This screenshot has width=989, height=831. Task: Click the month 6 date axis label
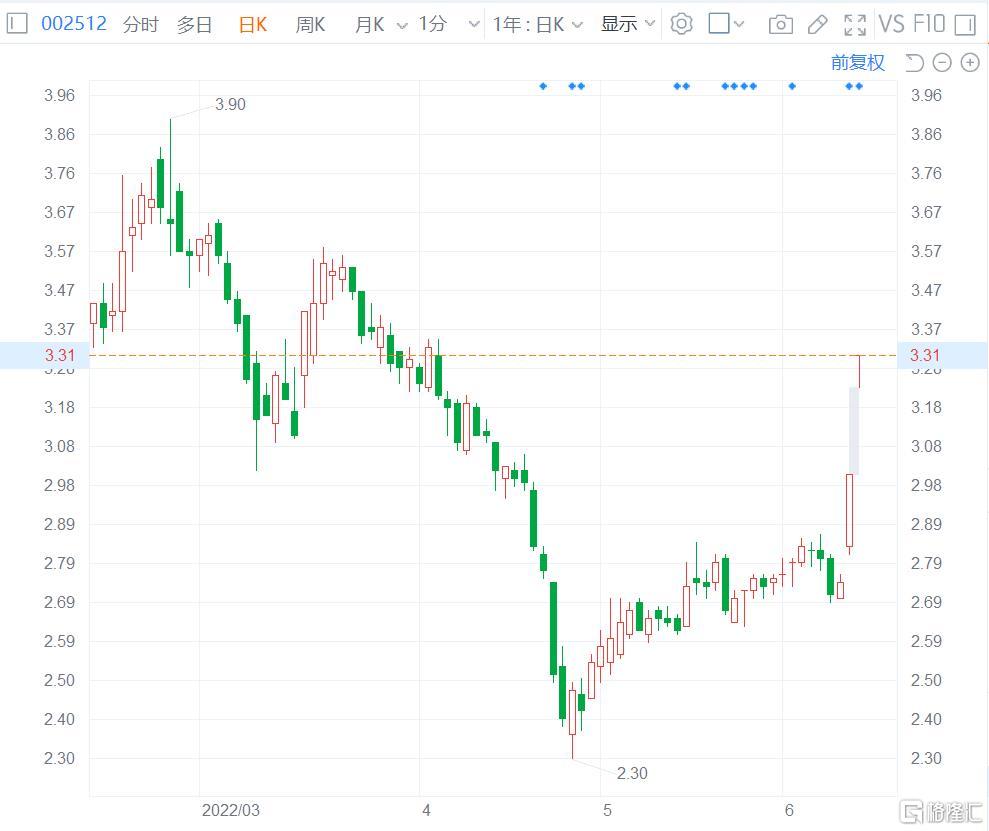[x=789, y=810]
